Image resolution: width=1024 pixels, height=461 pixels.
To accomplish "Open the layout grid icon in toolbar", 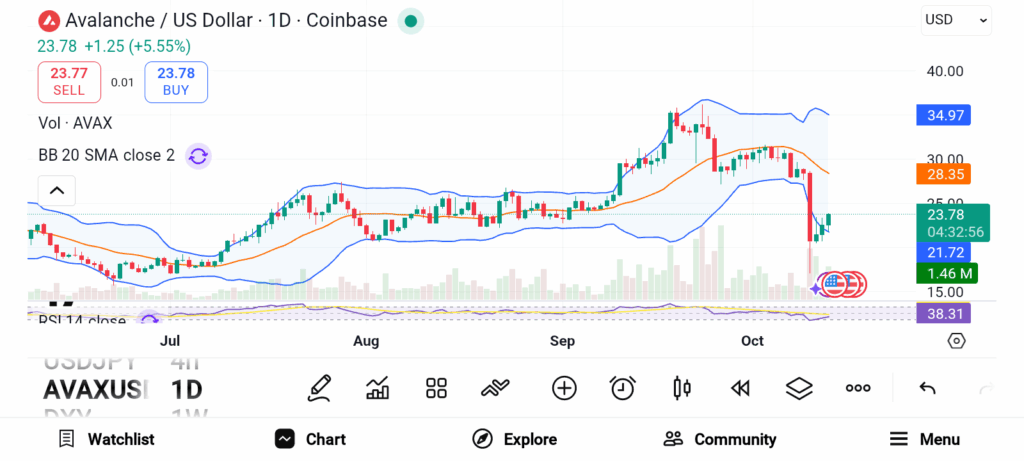I will (436, 388).
